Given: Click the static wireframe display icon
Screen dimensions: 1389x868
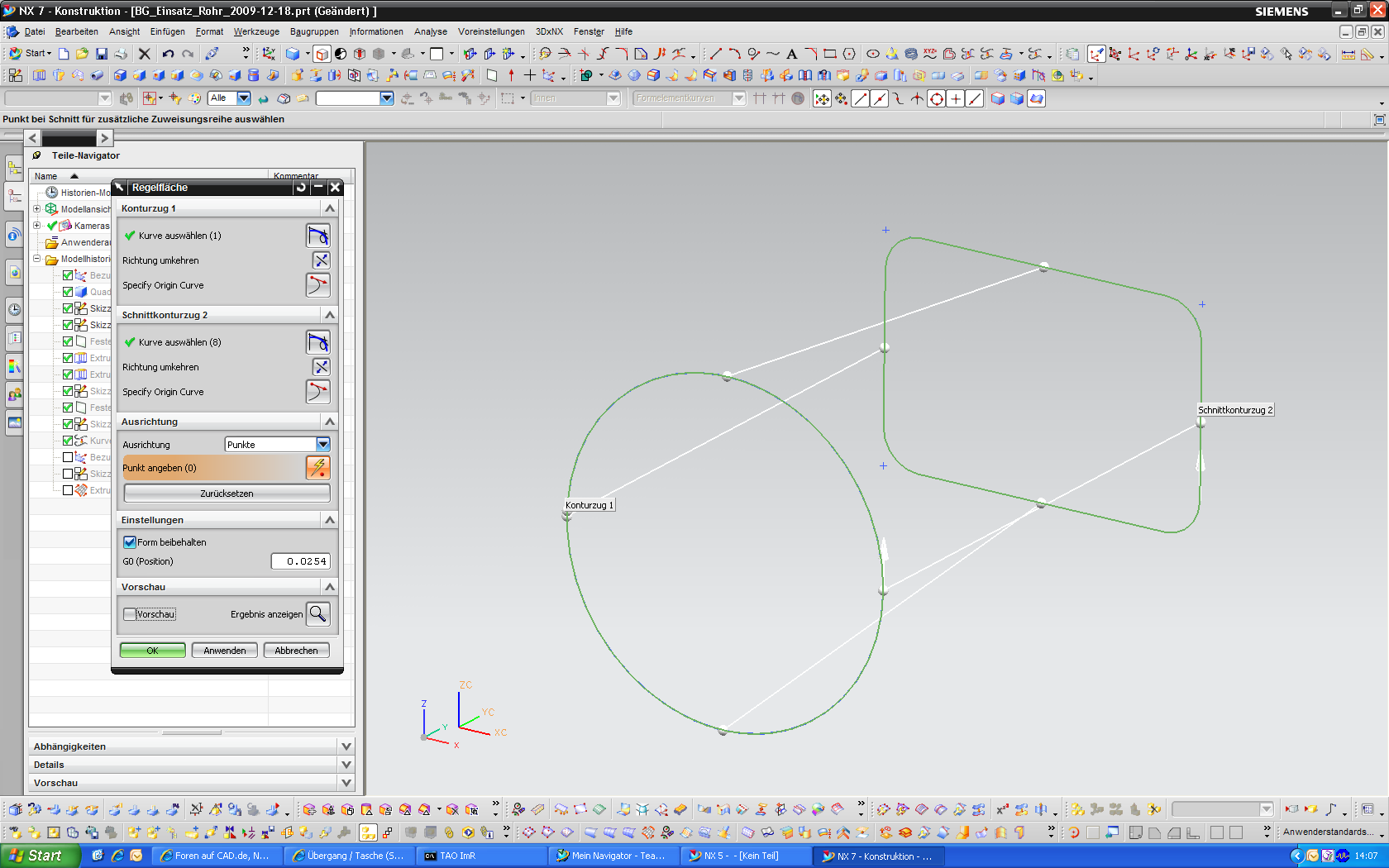Looking at the screenshot, I should pos(322,54).
